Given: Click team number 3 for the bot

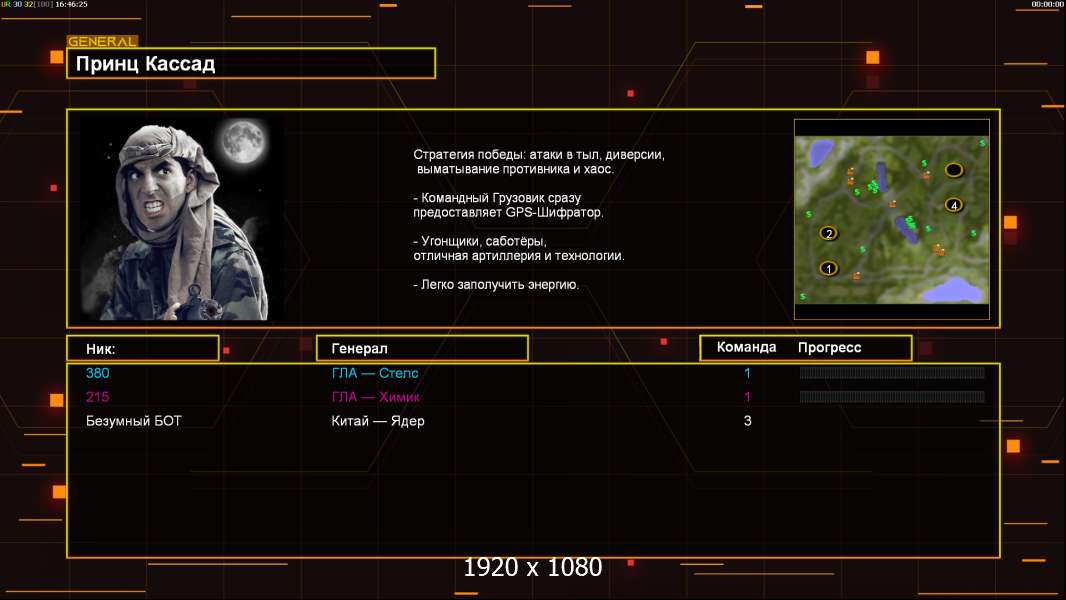Looking at the screenshot, I should tap(747, 421).
